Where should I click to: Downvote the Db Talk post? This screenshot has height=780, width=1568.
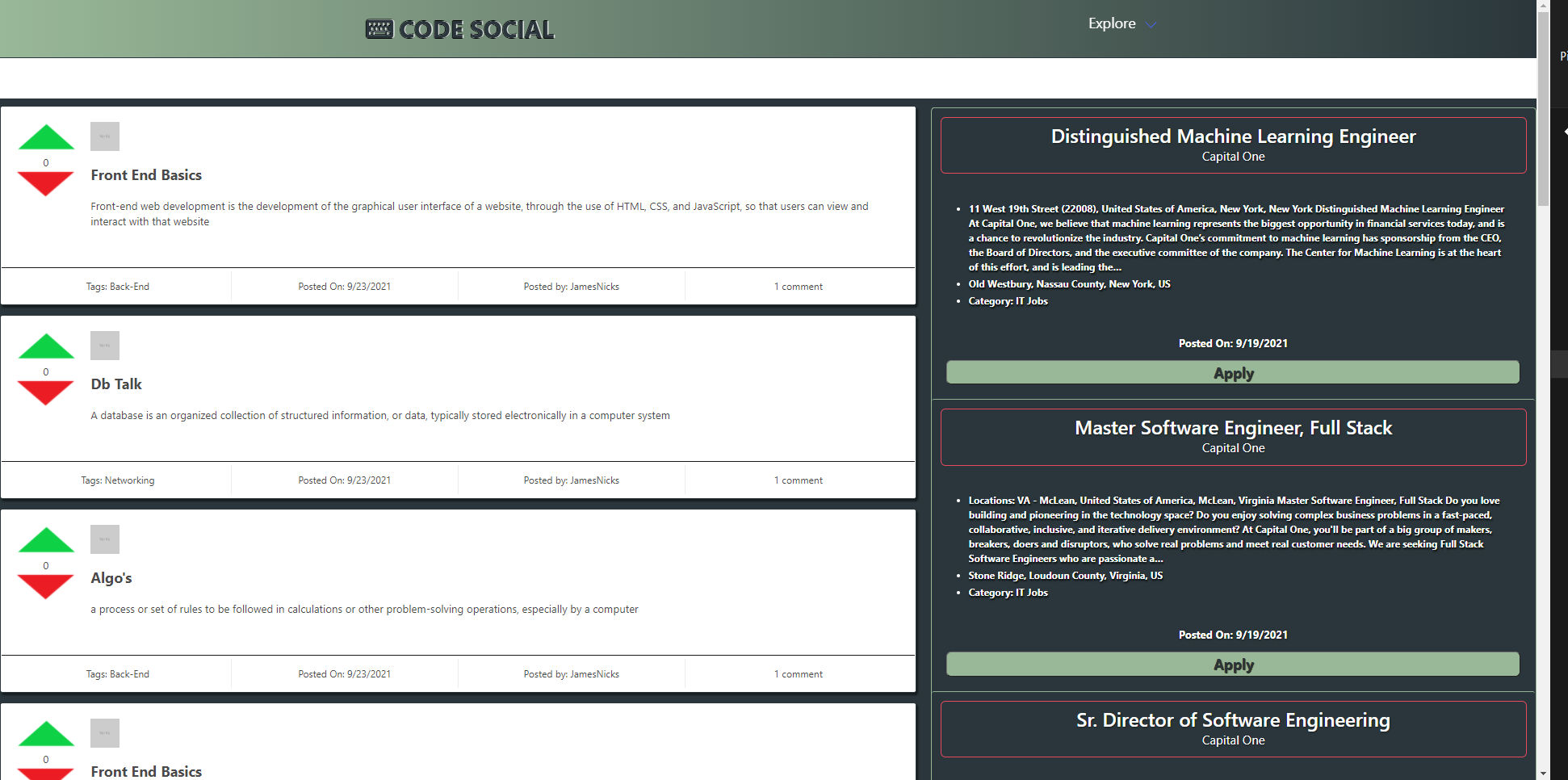pyautogui.click(x=46, y=392)
